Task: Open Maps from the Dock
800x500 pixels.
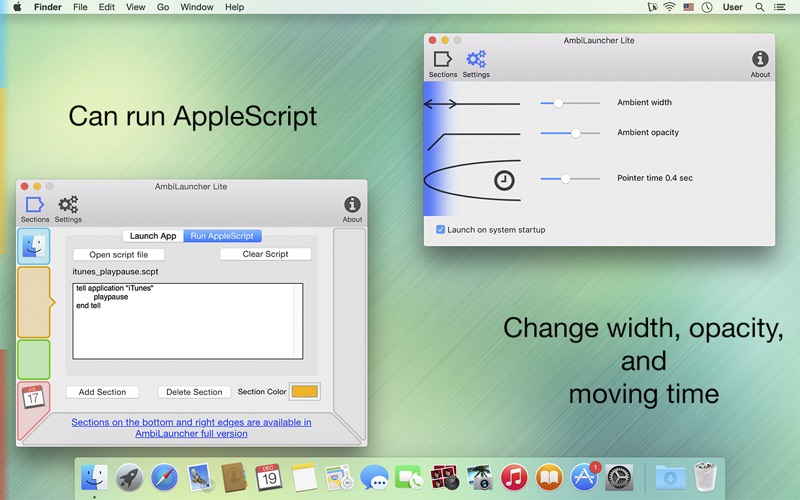Action: point(339,478)
